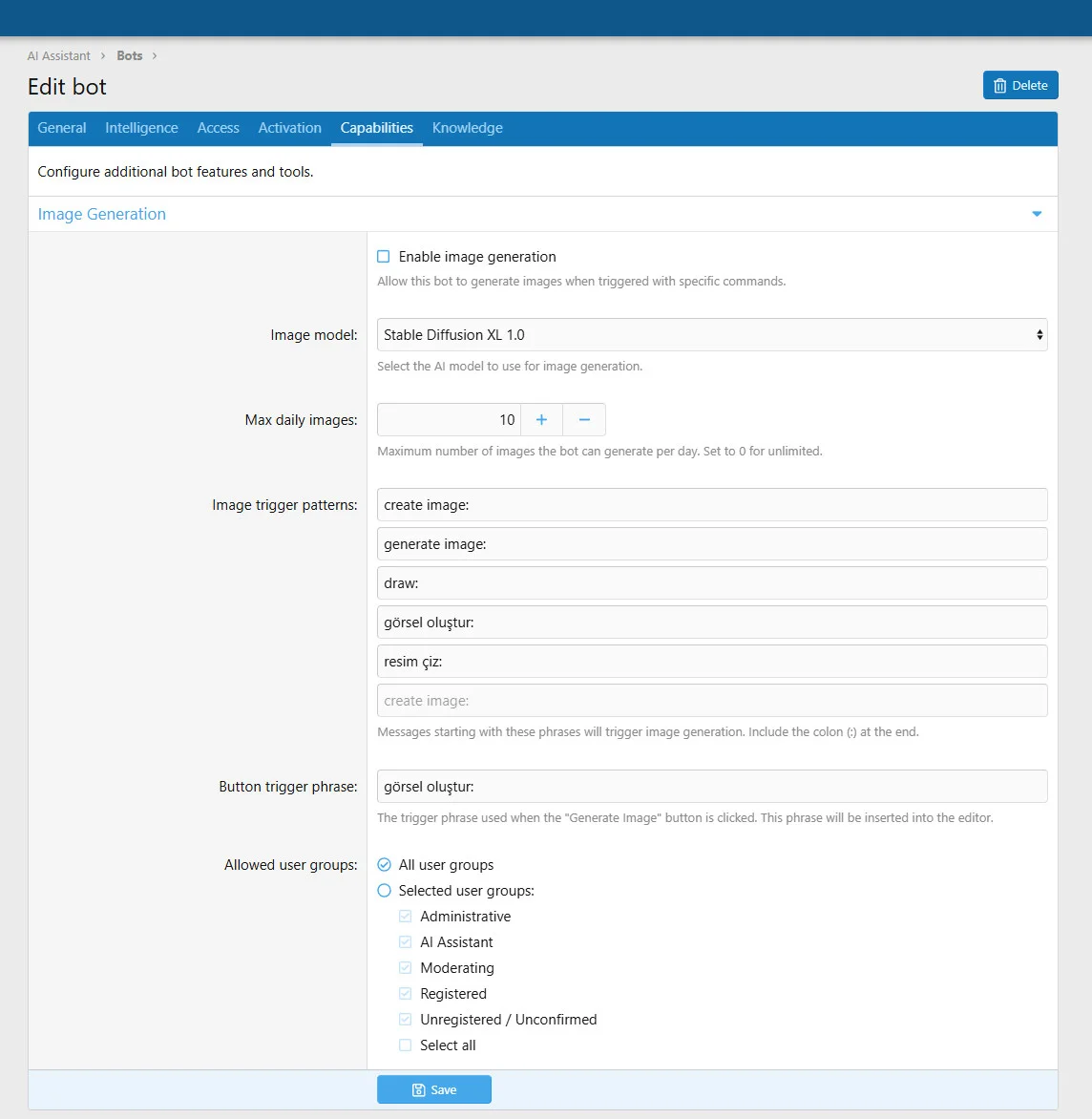
Task: Open the Image model dropdown
Action: tap(711, 335)
